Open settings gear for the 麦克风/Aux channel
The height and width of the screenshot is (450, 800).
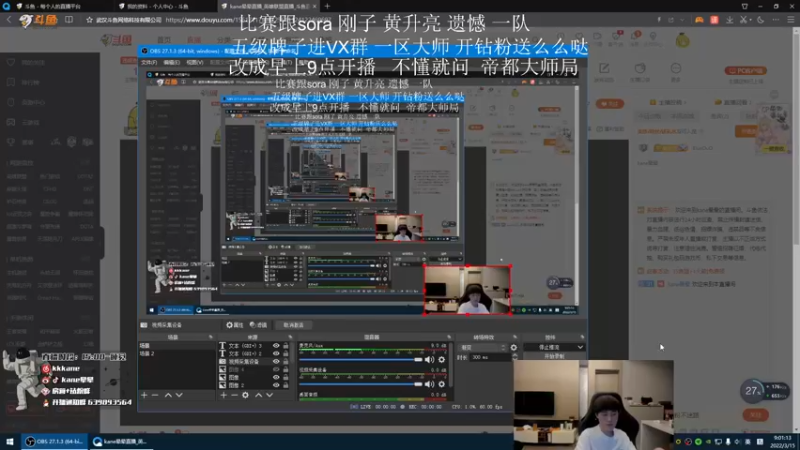(442, 360)
